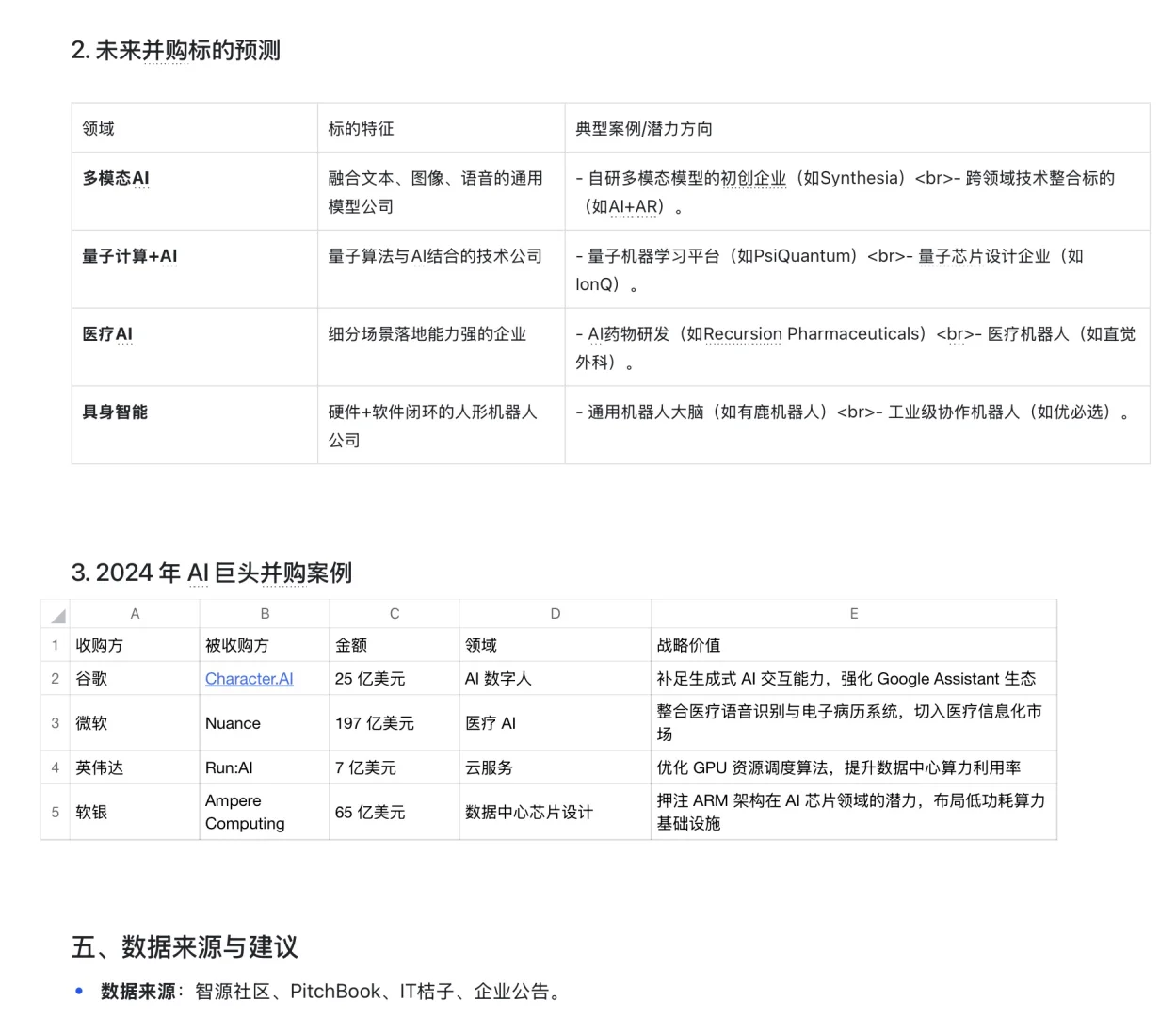Click spreadsheet cell '金额'
The image size is (1176, 1017).
point(395,645)
